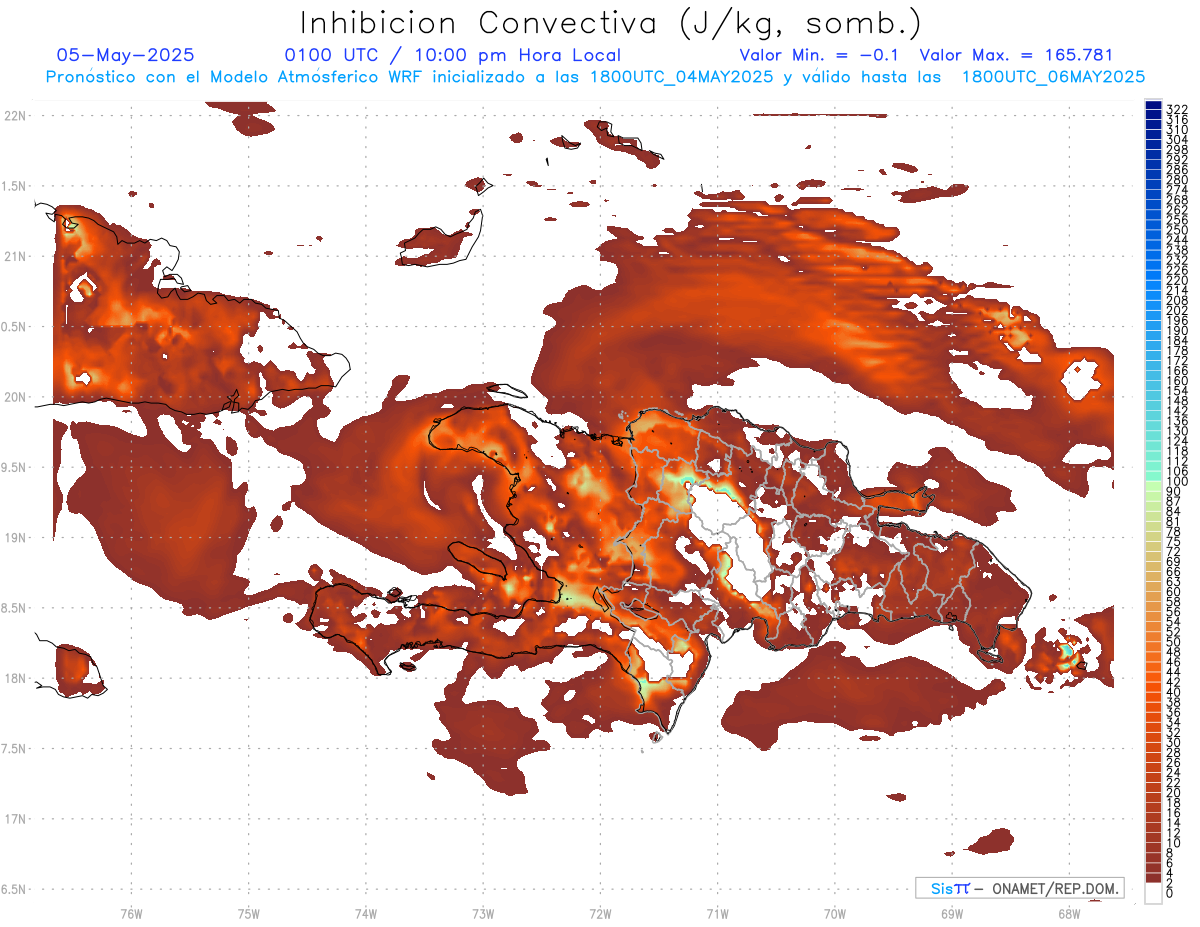Image resolution: width=1200 pixels, height=927 pixels.
Task: Click the title 'Inhibicion Convectiva (J/kg, somb.)'
Action: pos(610,24)
